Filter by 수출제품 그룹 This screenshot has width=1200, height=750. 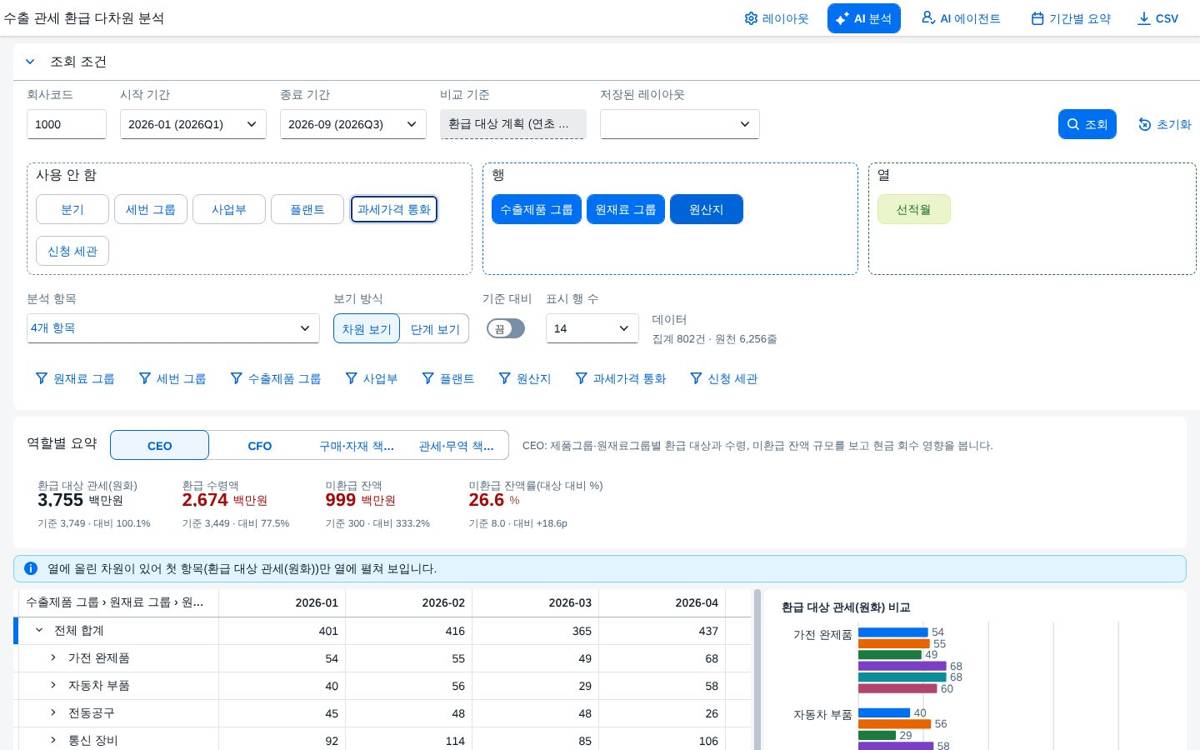pos(276,379)
